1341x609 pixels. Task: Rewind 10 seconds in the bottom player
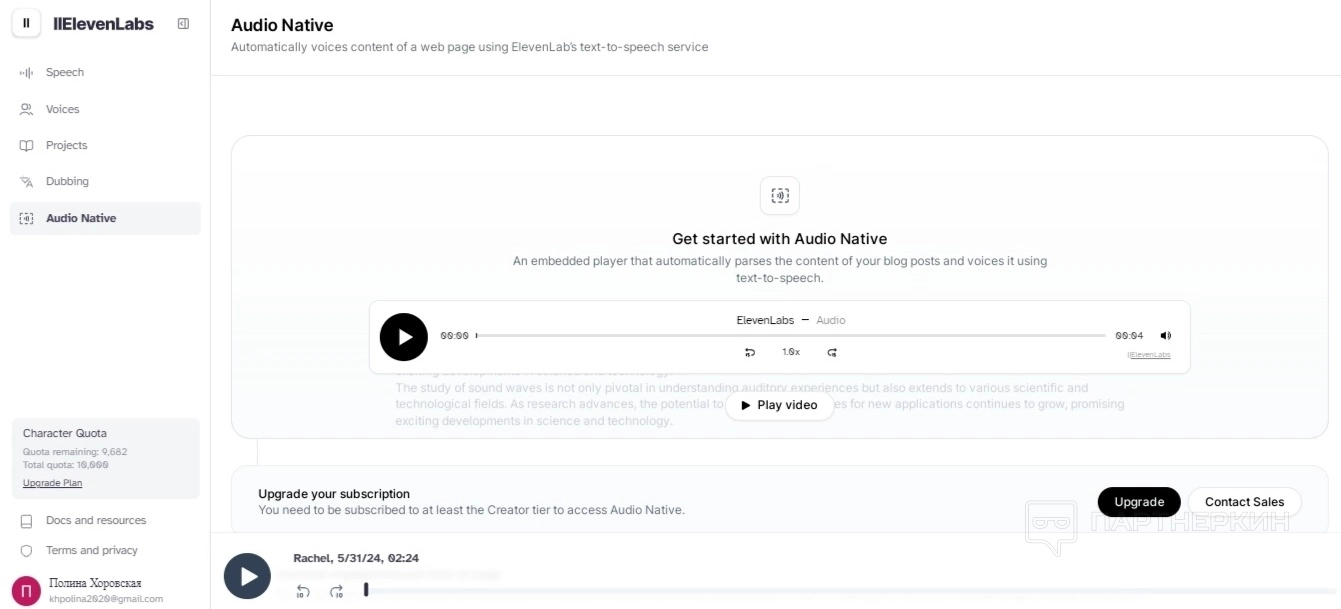[x=303, y=591]
